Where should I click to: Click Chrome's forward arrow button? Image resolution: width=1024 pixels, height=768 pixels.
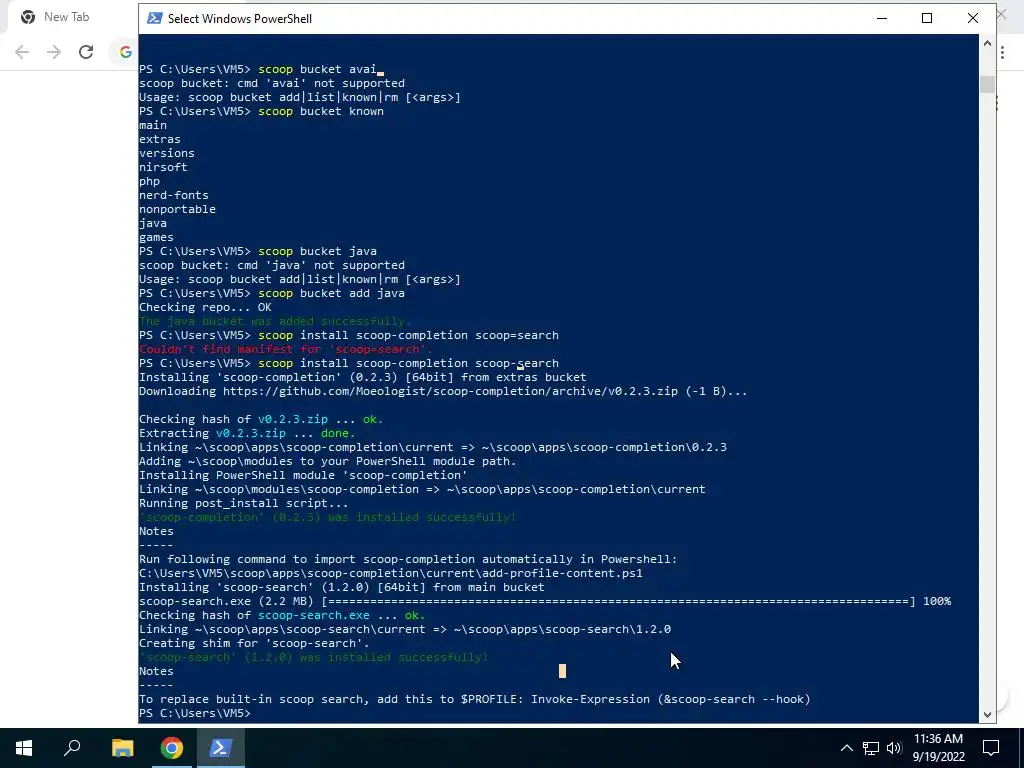[x=54, y=52]
